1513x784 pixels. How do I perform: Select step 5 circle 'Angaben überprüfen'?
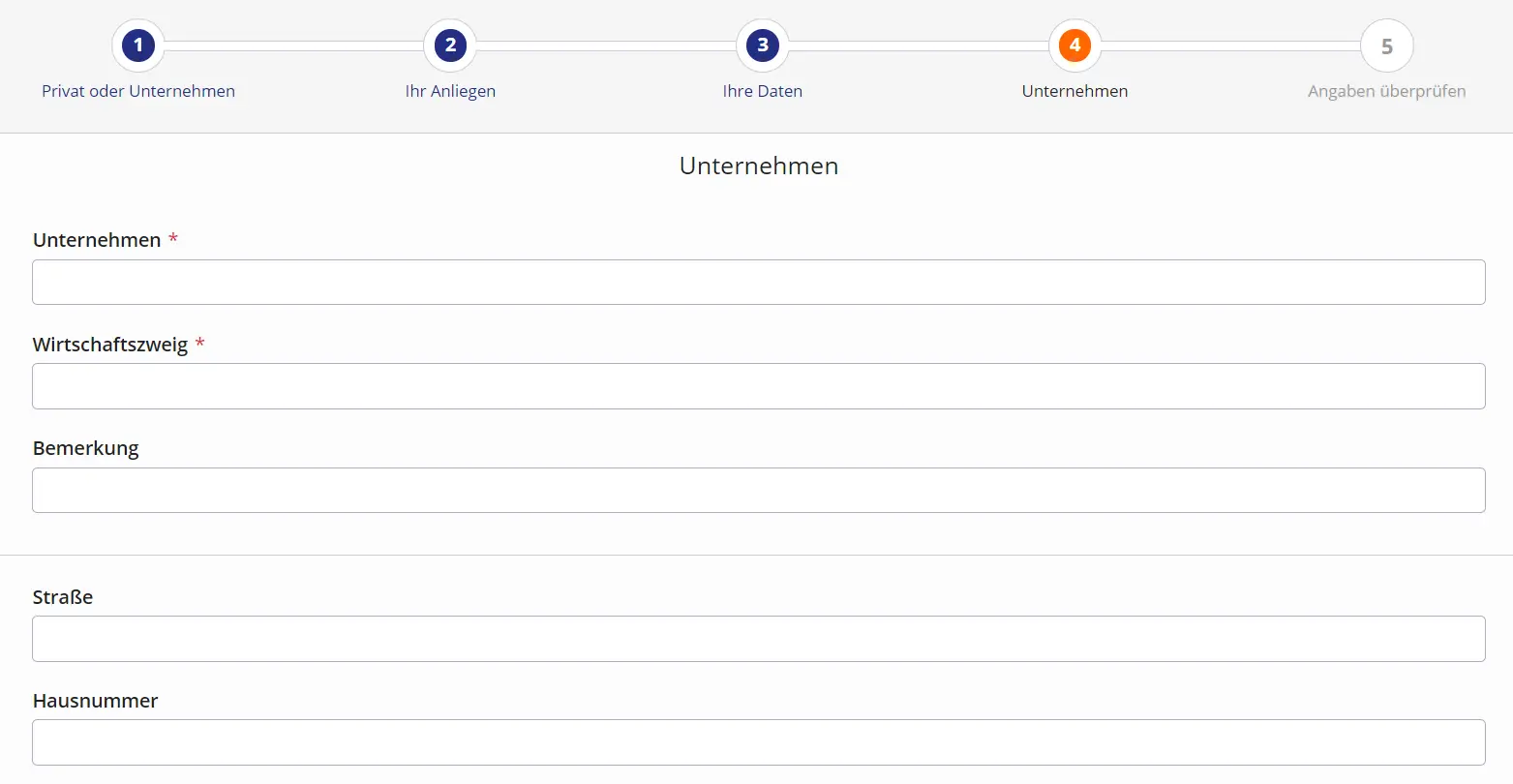pyautogui.click(x=1386, y=45)
